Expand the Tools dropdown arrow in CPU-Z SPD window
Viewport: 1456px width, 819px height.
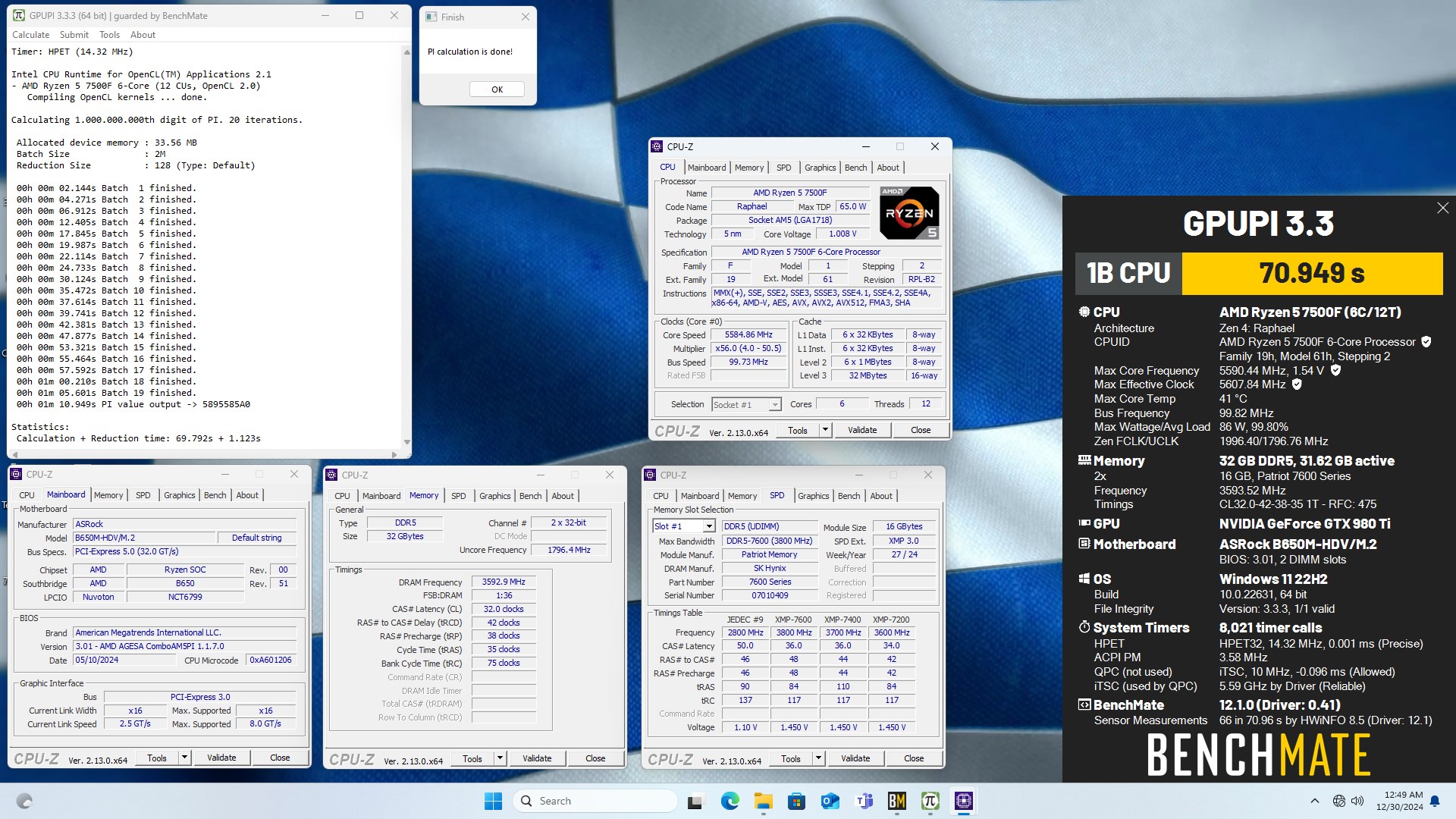[818, 758]
